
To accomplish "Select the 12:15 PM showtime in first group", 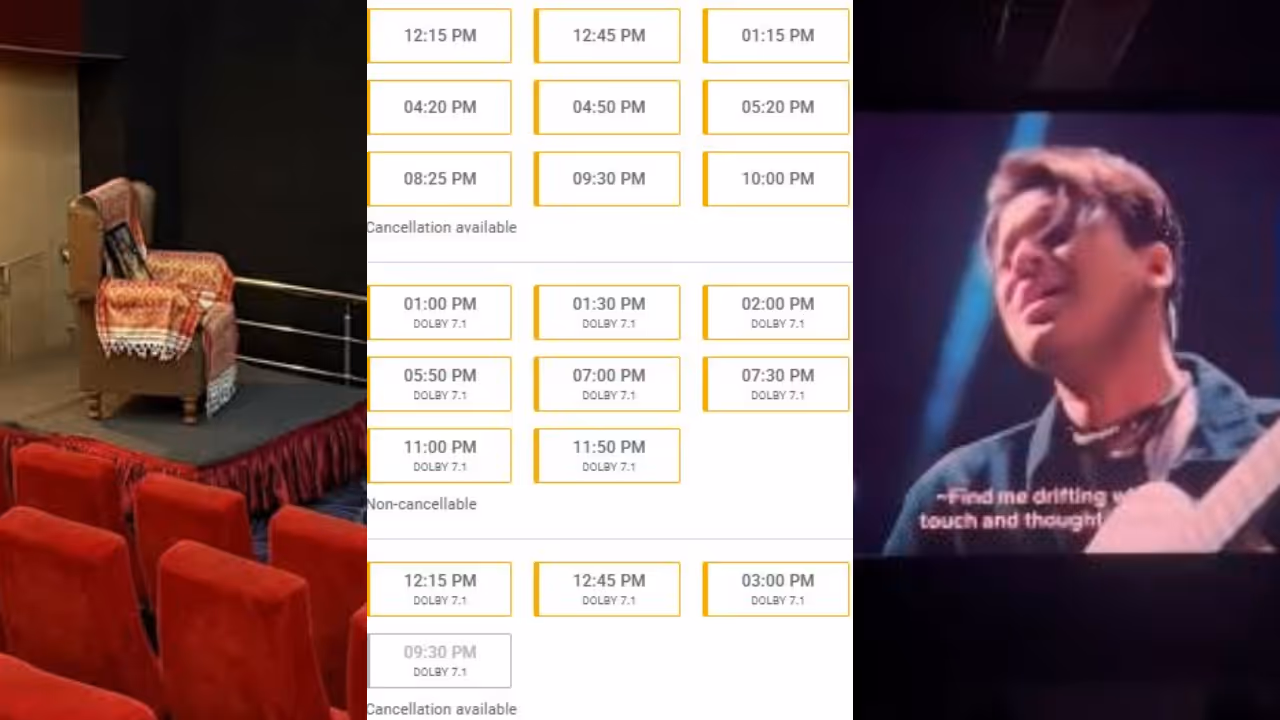I will click(440, 35).
